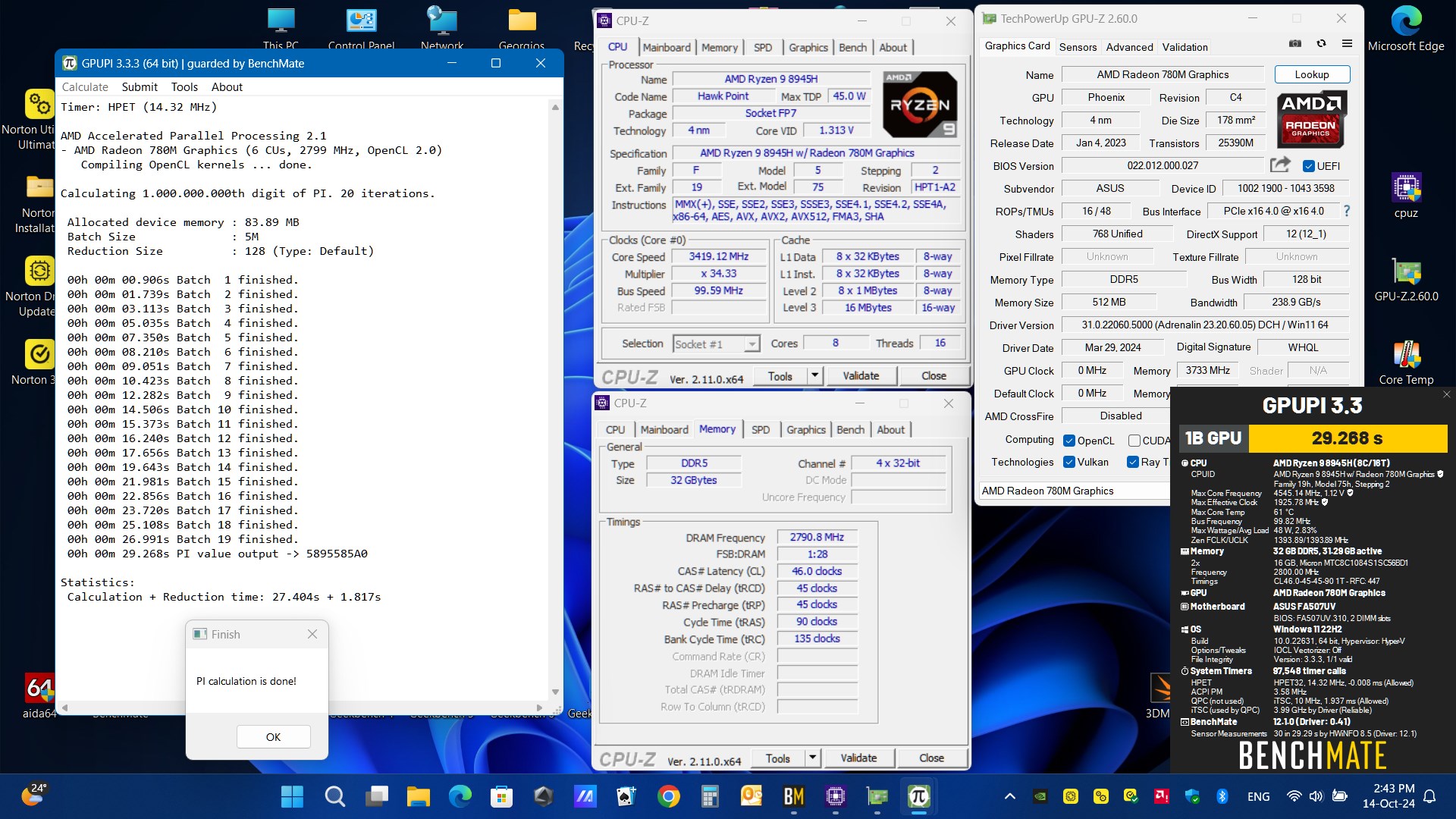Screen dimensions: 1456x819
Task: Click the GPUPI vertical scrollbar down arrow
Action: click(555, 692)
